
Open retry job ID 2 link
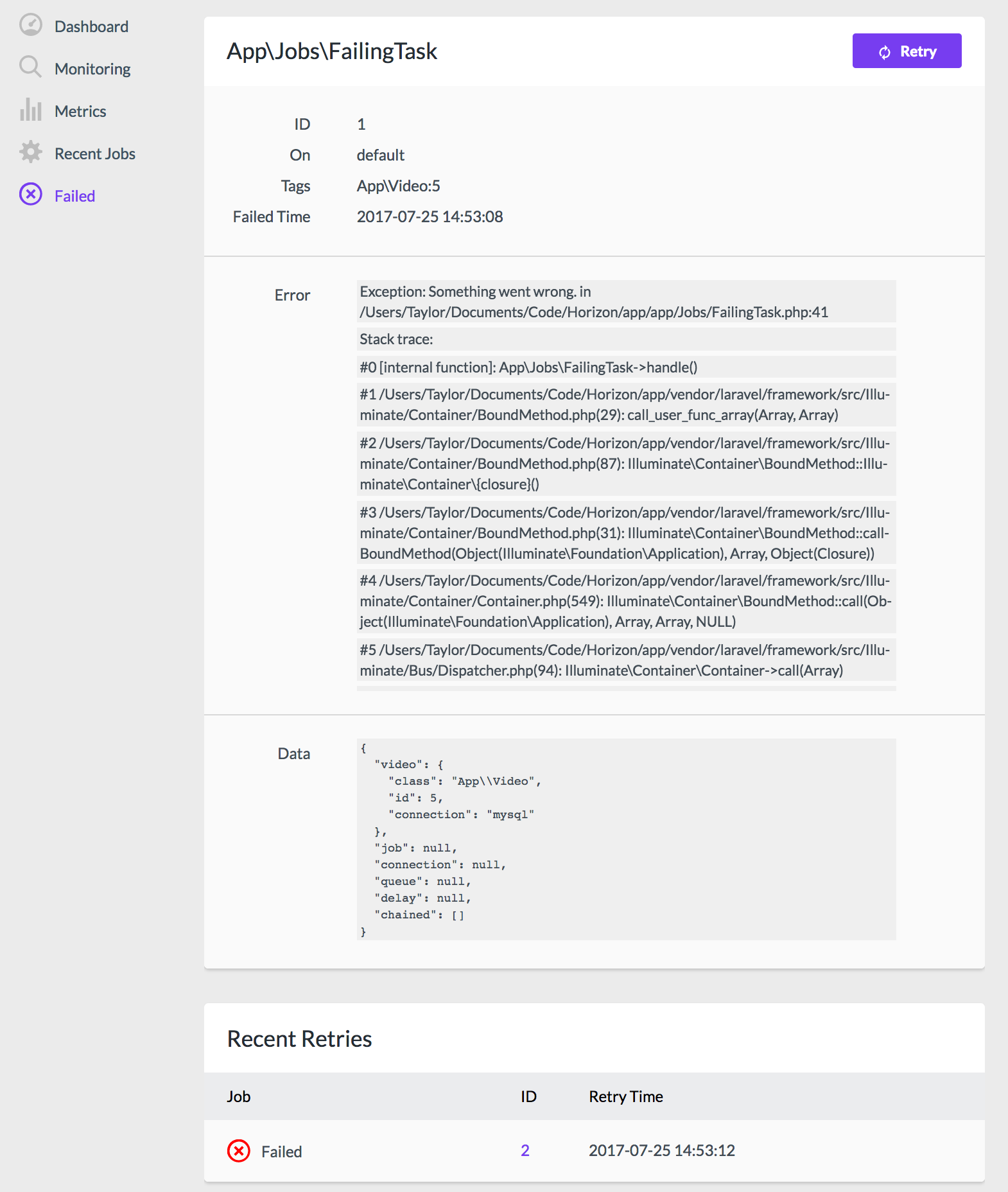[525, 1150]
